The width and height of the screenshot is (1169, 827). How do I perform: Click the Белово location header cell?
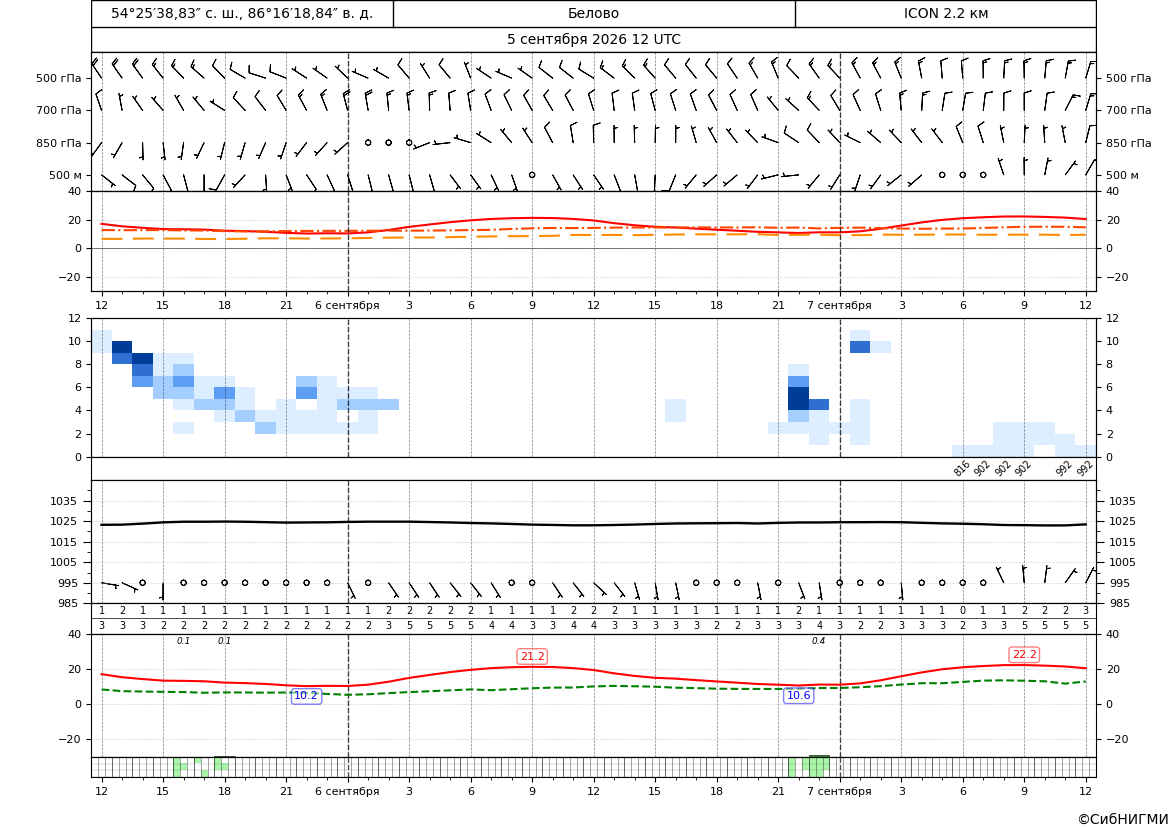pyautogui.click(x=593, y=13)
